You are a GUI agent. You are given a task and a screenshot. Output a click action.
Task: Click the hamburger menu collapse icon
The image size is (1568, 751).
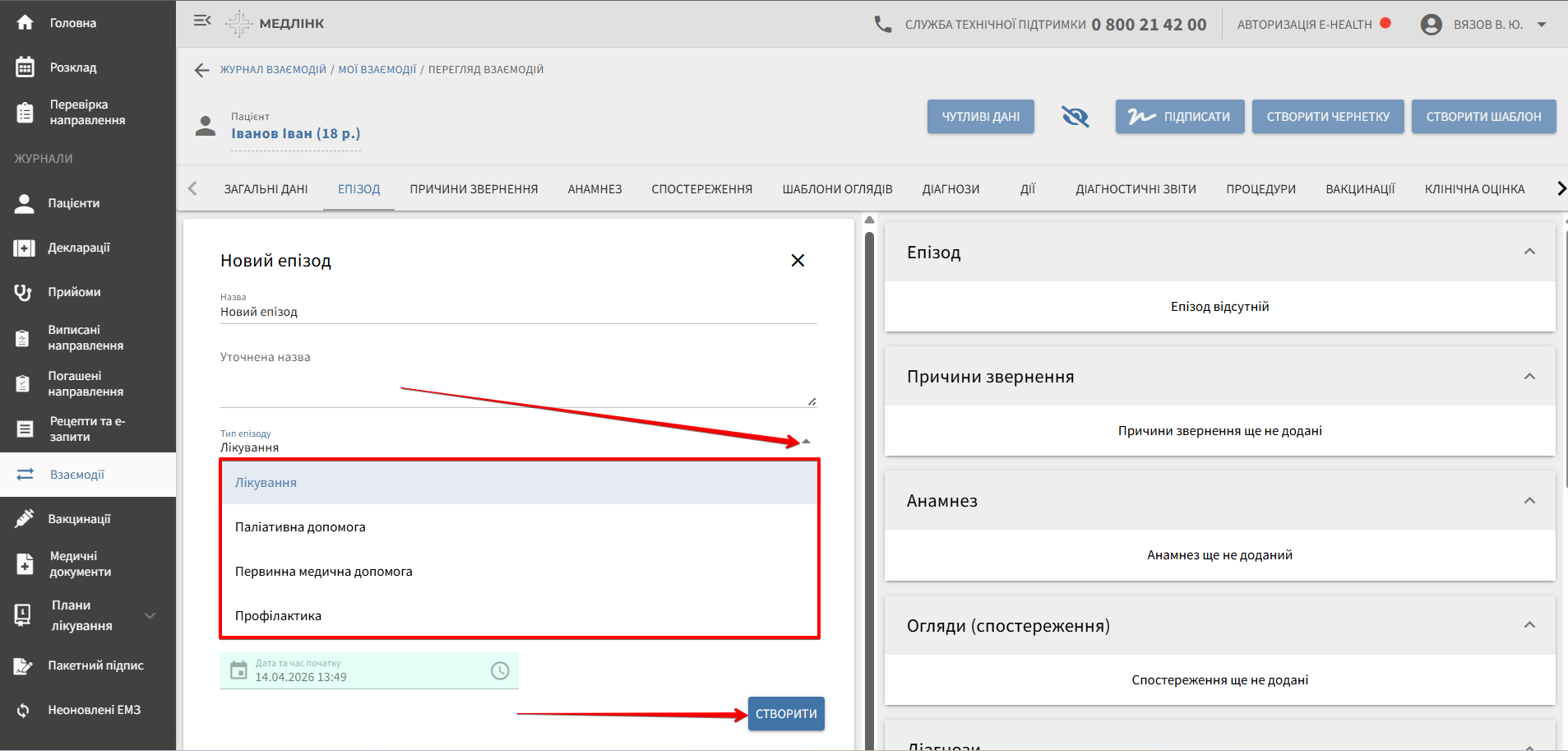point(202,21)
